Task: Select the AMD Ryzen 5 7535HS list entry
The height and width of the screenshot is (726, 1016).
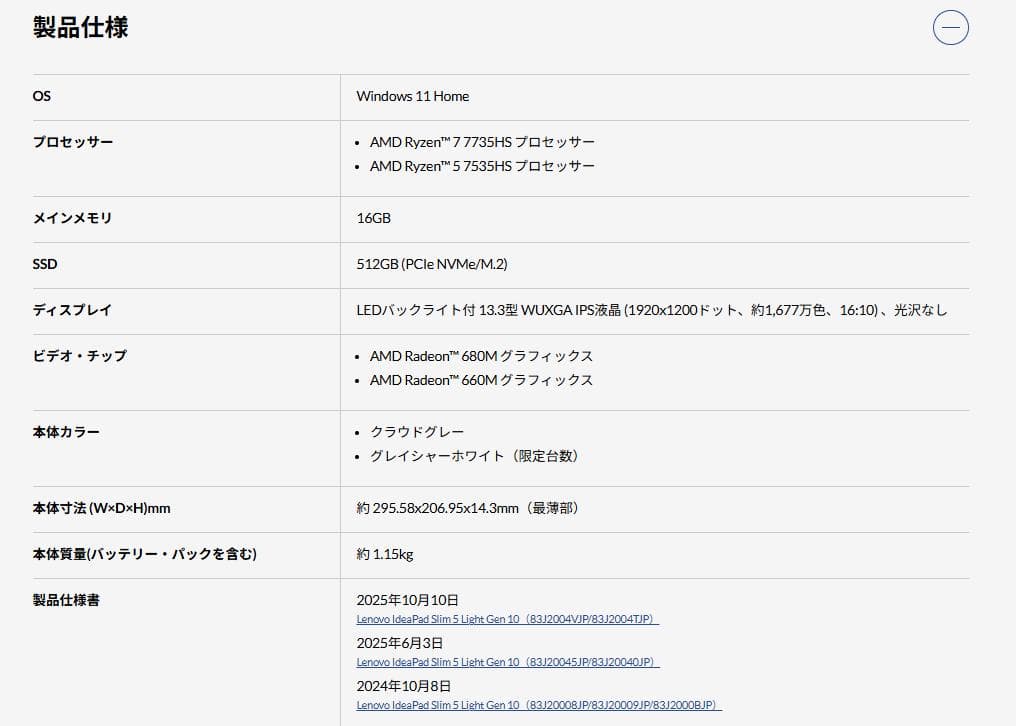Action: pos(482,166)
